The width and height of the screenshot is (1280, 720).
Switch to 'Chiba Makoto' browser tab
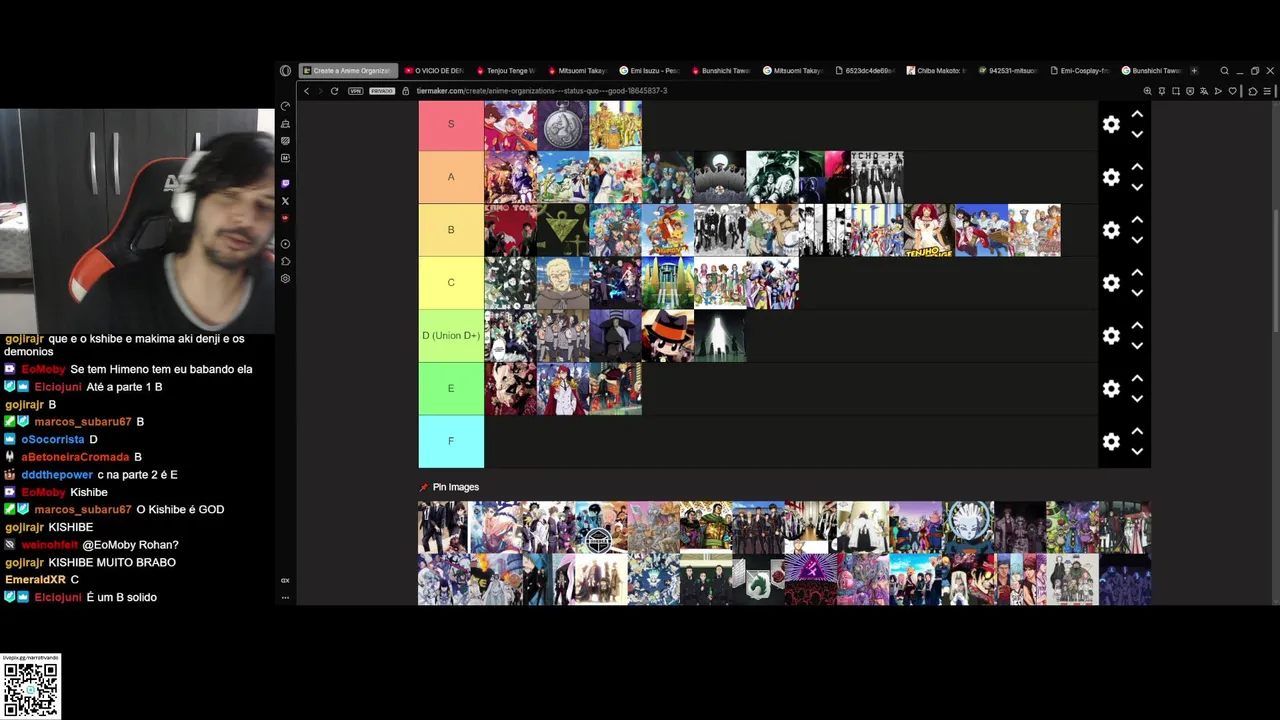coord(937,71)
